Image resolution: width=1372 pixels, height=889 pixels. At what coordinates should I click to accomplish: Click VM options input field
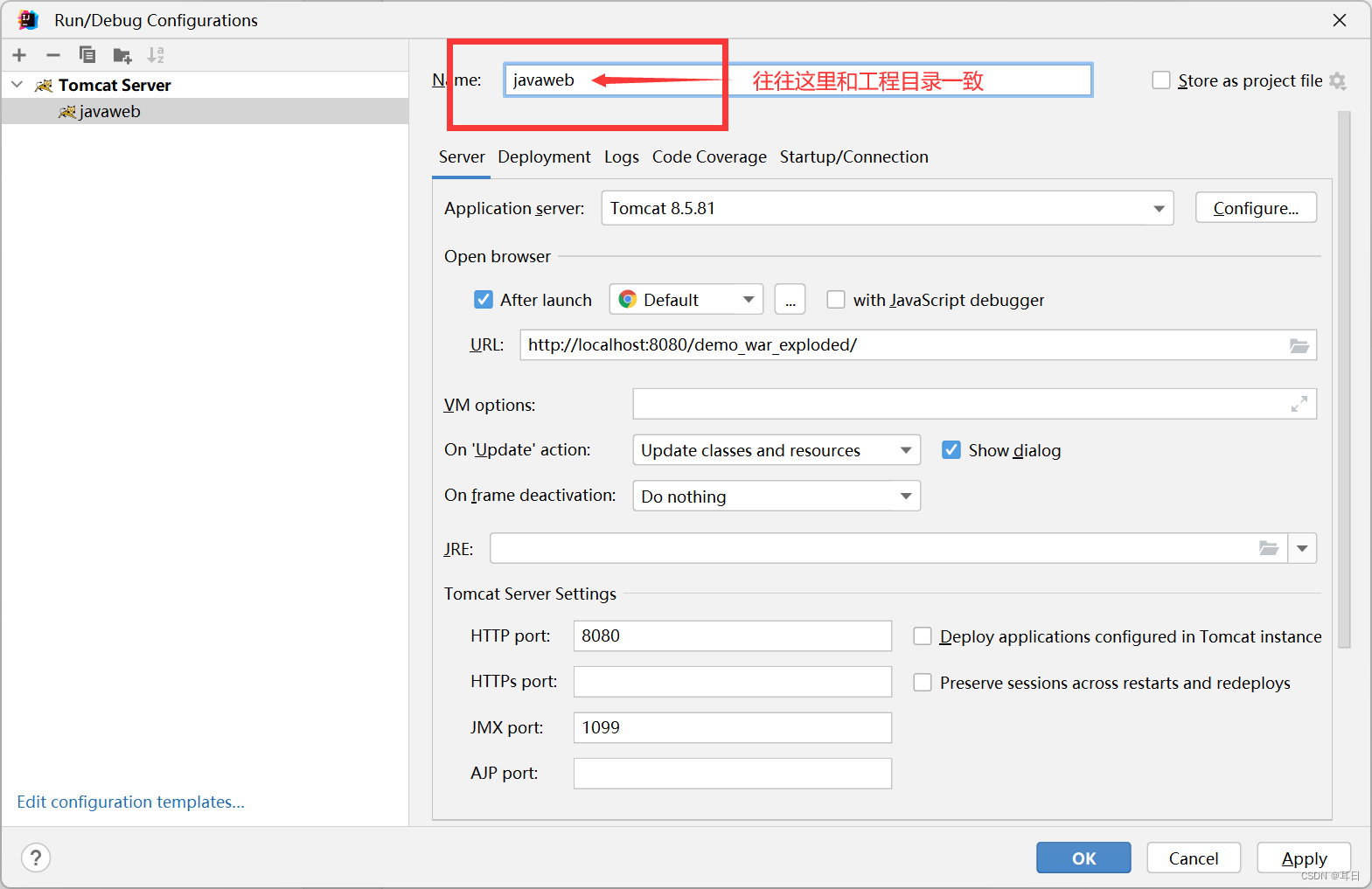click(975, 404)
